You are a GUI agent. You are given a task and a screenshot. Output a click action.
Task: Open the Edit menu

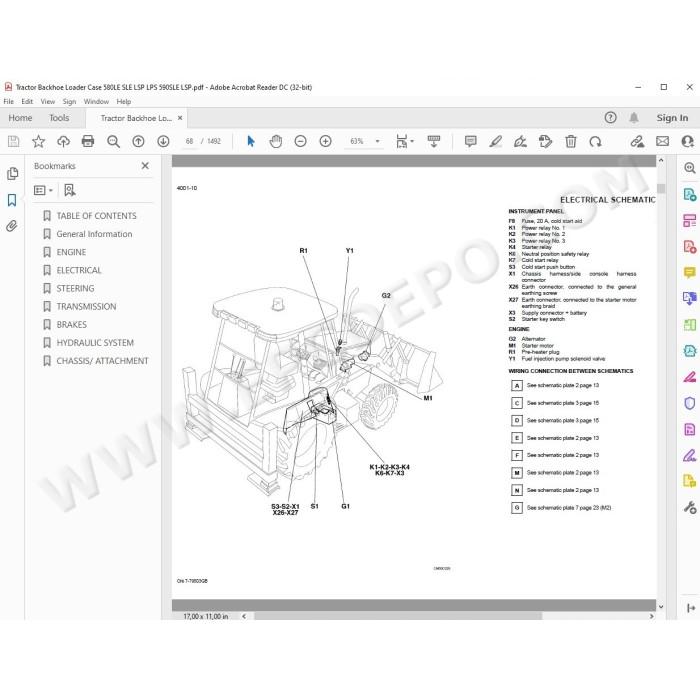(27, 101)
